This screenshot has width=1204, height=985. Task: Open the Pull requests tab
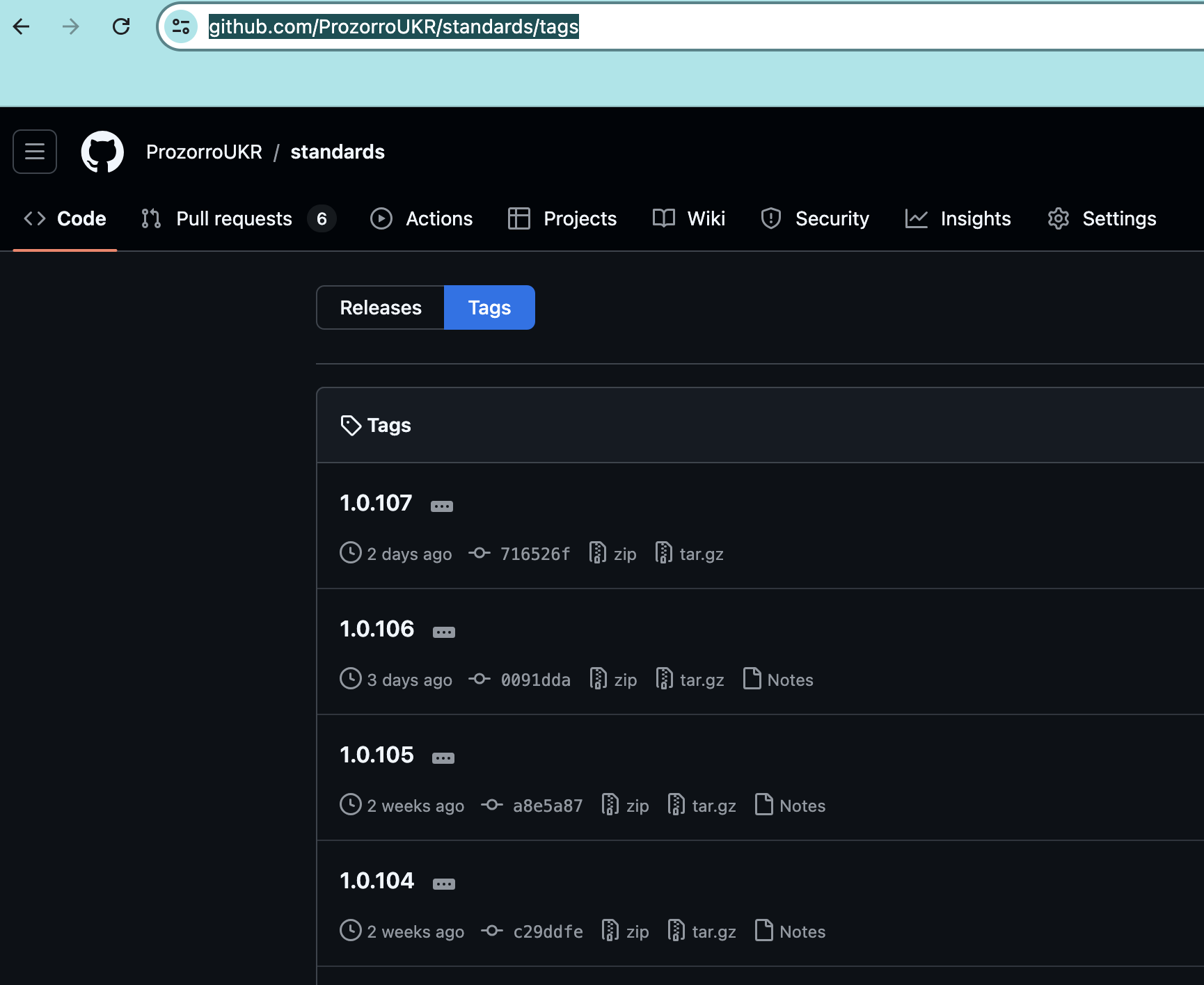(x=239, y=218)
